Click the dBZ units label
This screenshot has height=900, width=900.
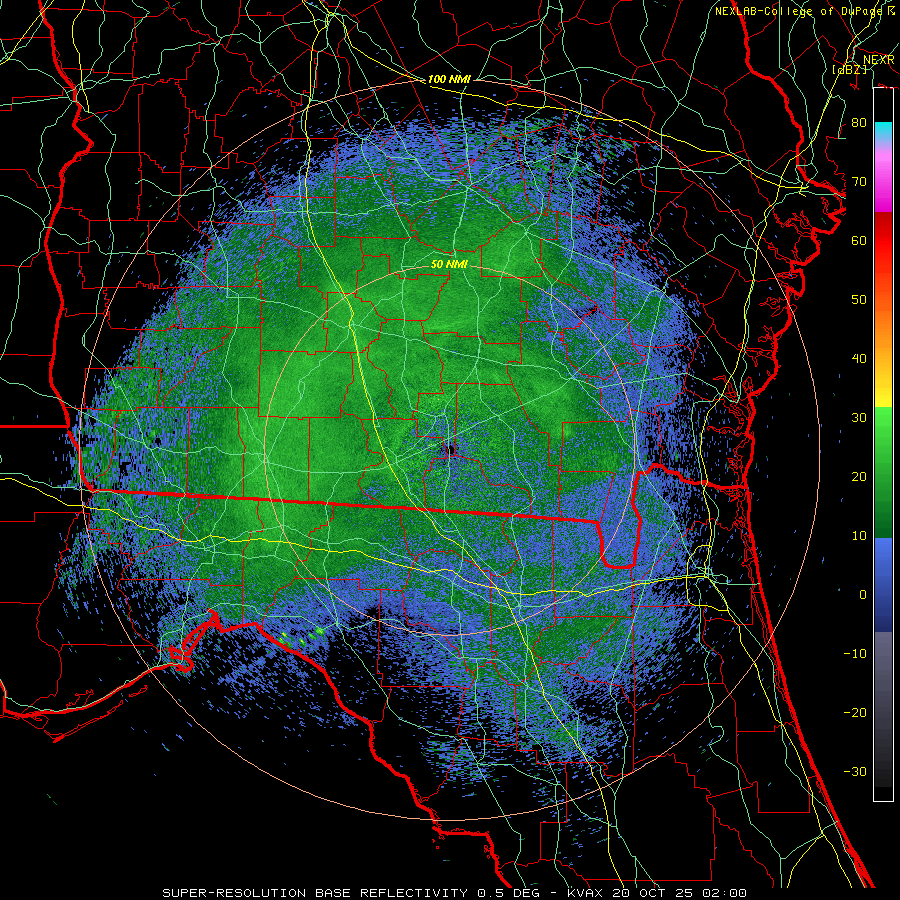tap(849, 69)
